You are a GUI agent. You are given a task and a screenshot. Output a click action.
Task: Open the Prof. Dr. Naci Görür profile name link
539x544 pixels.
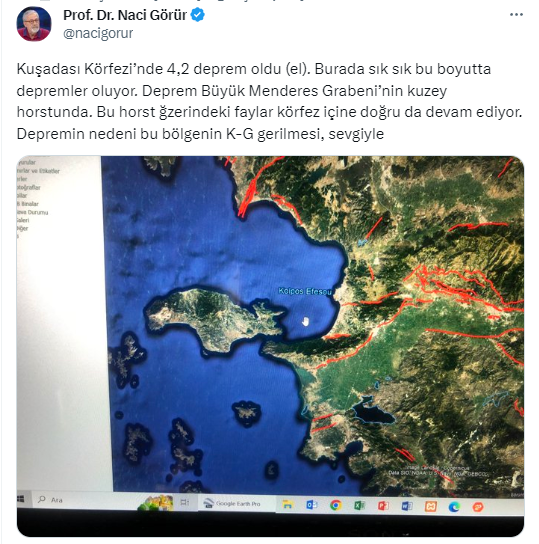click(125, 15)
